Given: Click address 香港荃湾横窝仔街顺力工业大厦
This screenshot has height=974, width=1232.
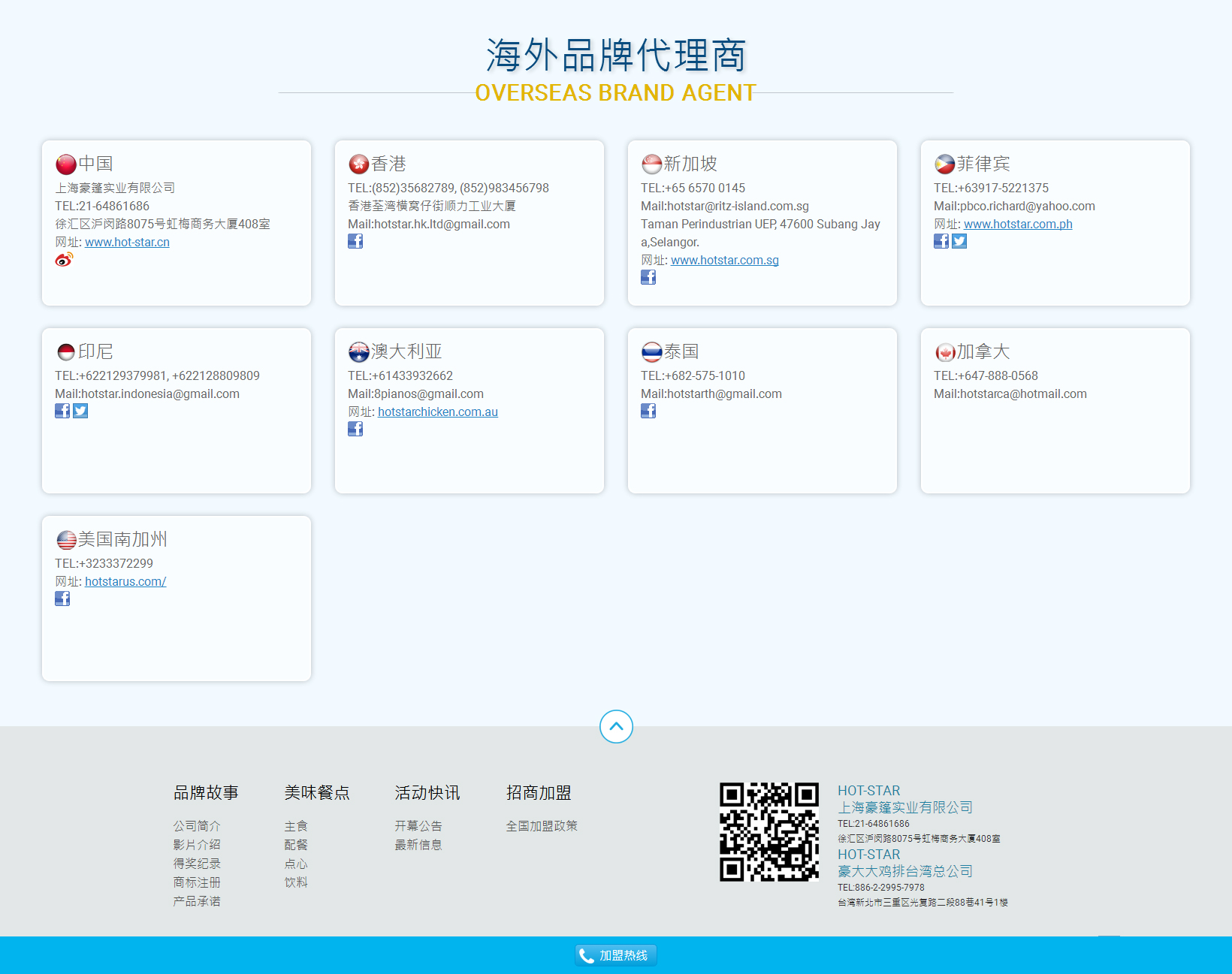Looking at the screenshot, I should [432, 206].
